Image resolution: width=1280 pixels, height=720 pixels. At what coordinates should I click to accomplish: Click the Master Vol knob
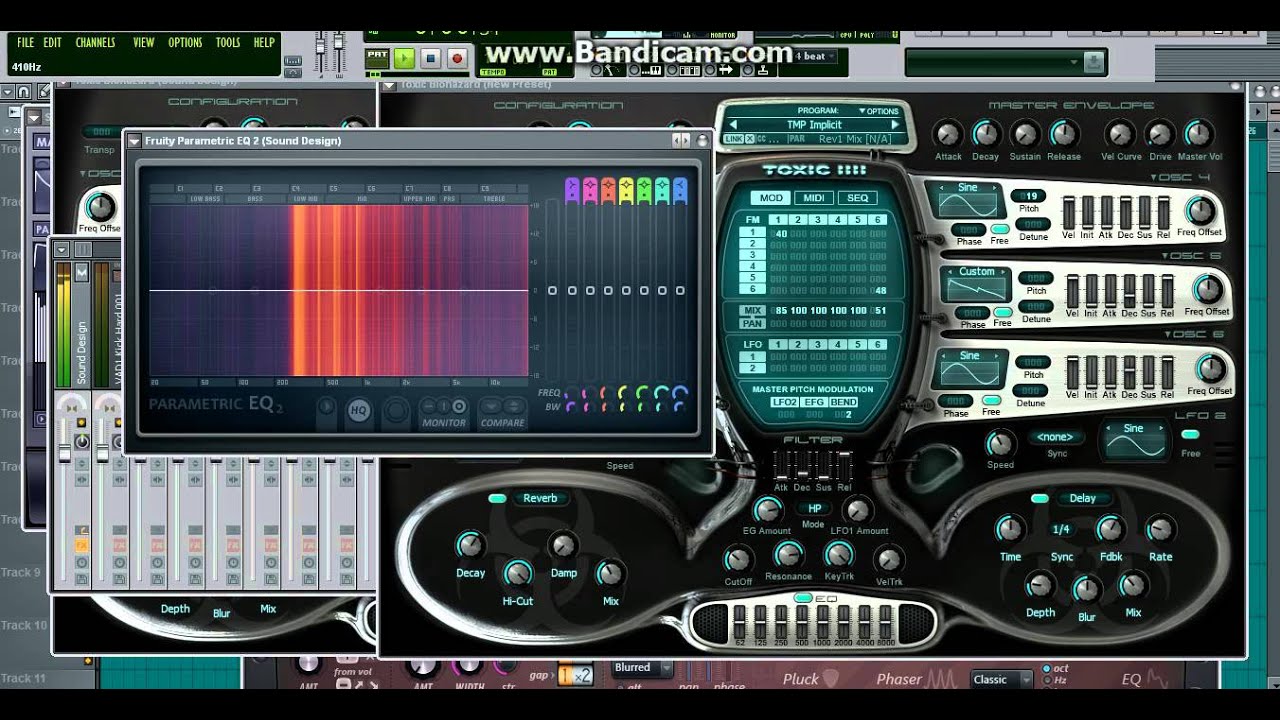coord(1198,134)
